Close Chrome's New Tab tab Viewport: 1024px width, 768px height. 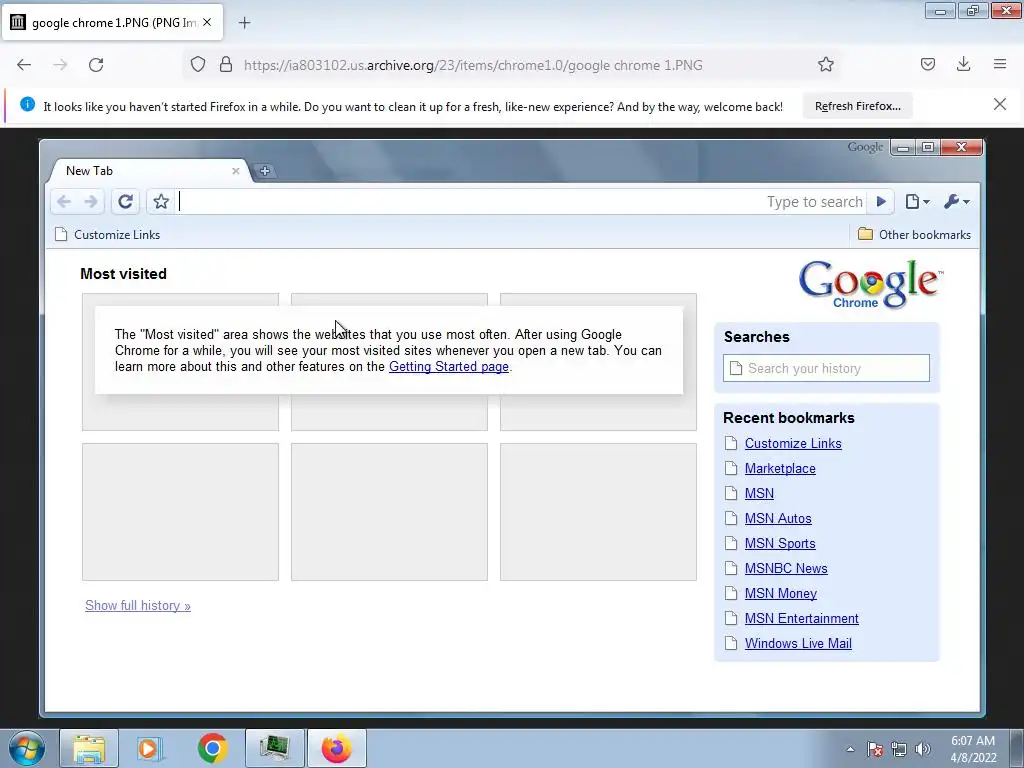236,171
